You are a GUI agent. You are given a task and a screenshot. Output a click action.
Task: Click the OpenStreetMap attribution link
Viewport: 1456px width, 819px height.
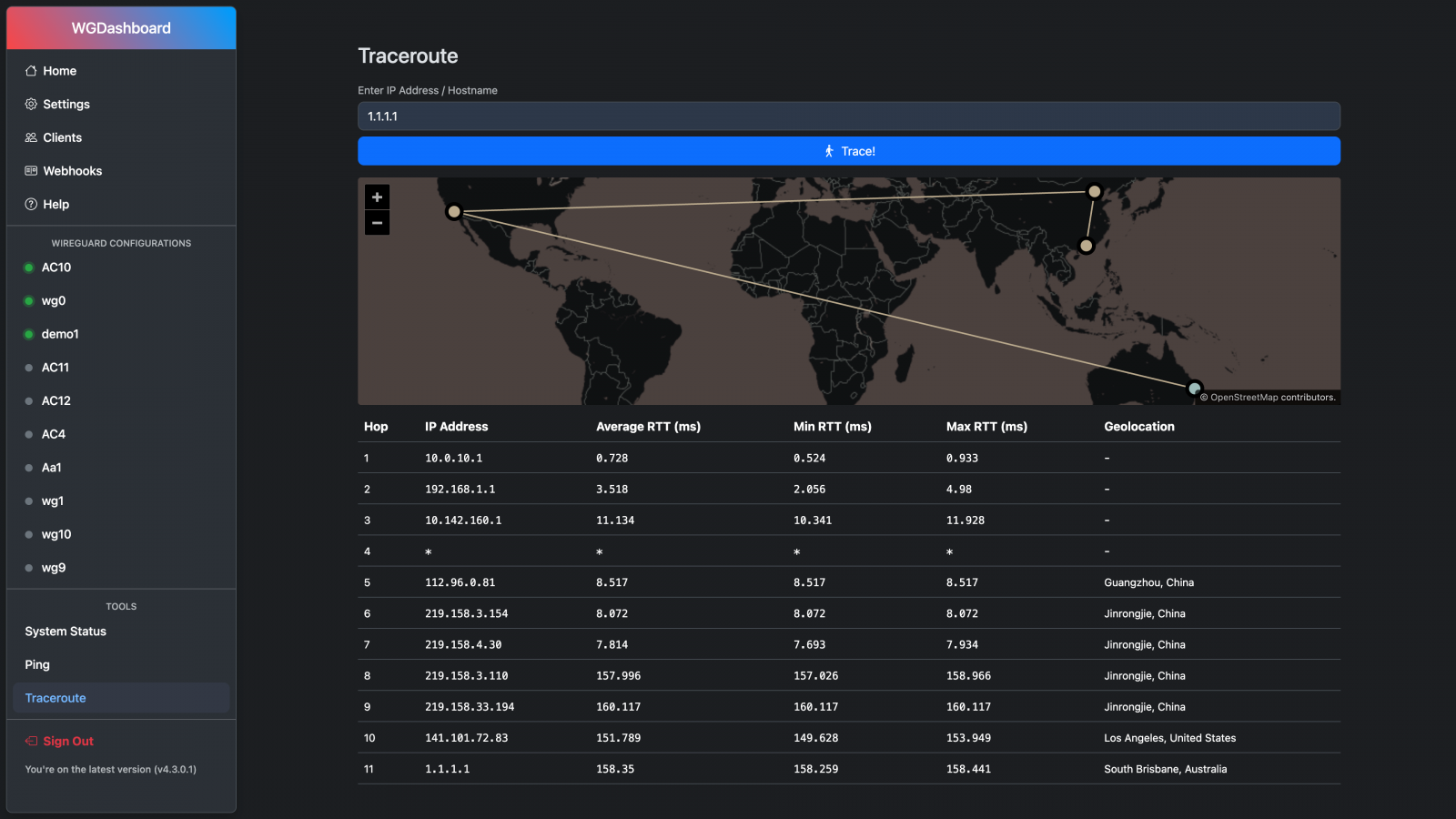click(1243, 398)
